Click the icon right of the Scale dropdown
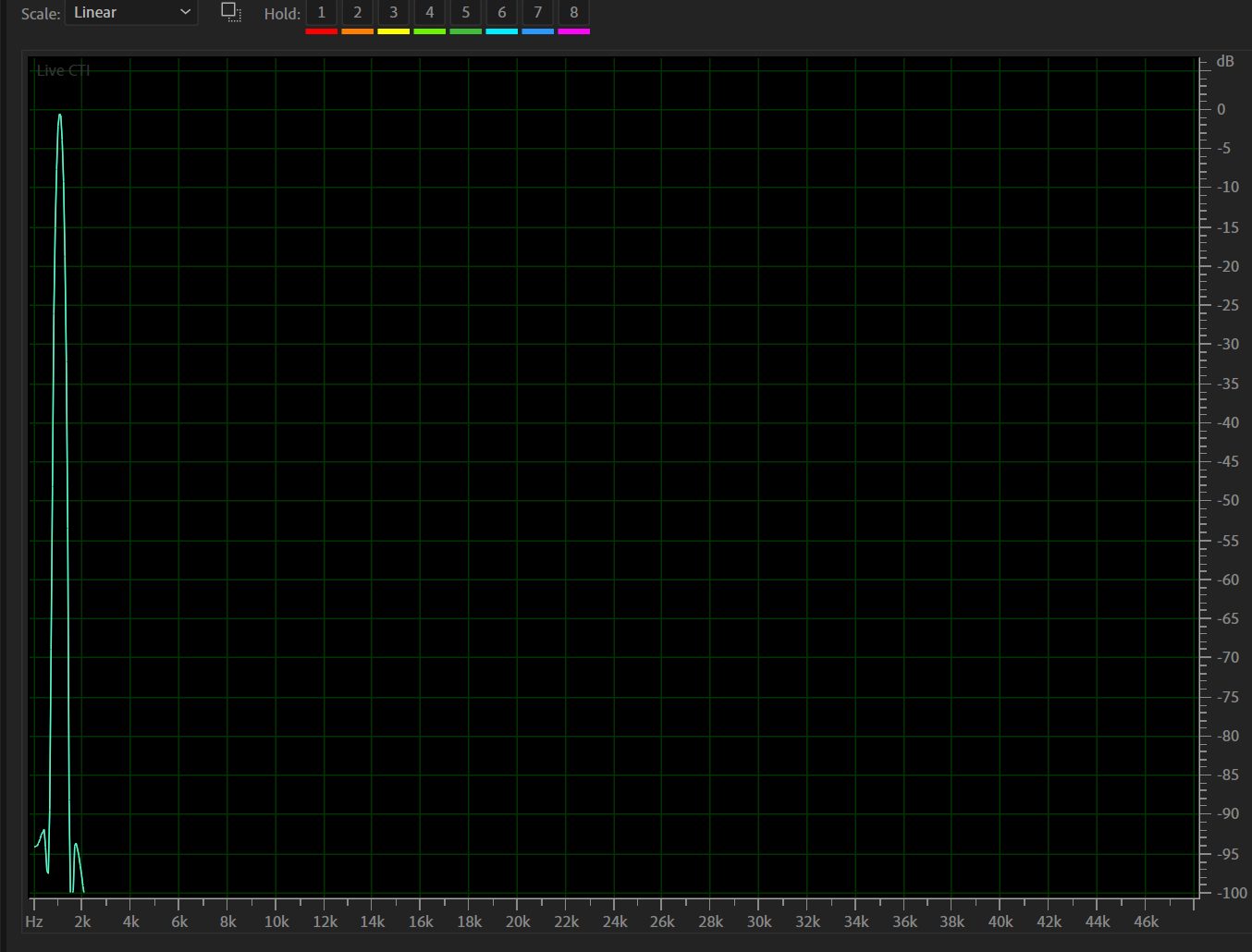Viewport: 1252px width, 952px height. pos(231,12)
